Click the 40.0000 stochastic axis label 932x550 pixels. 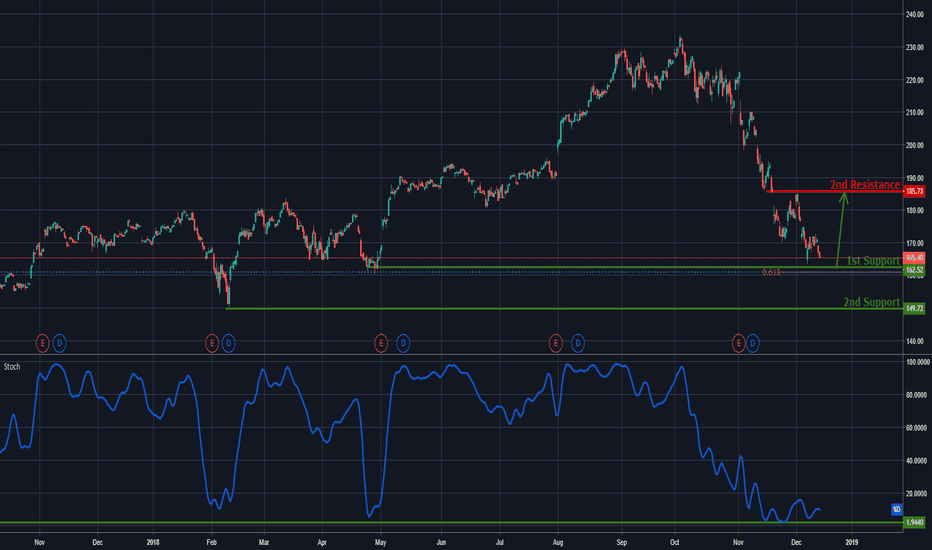tap(916, 460)
